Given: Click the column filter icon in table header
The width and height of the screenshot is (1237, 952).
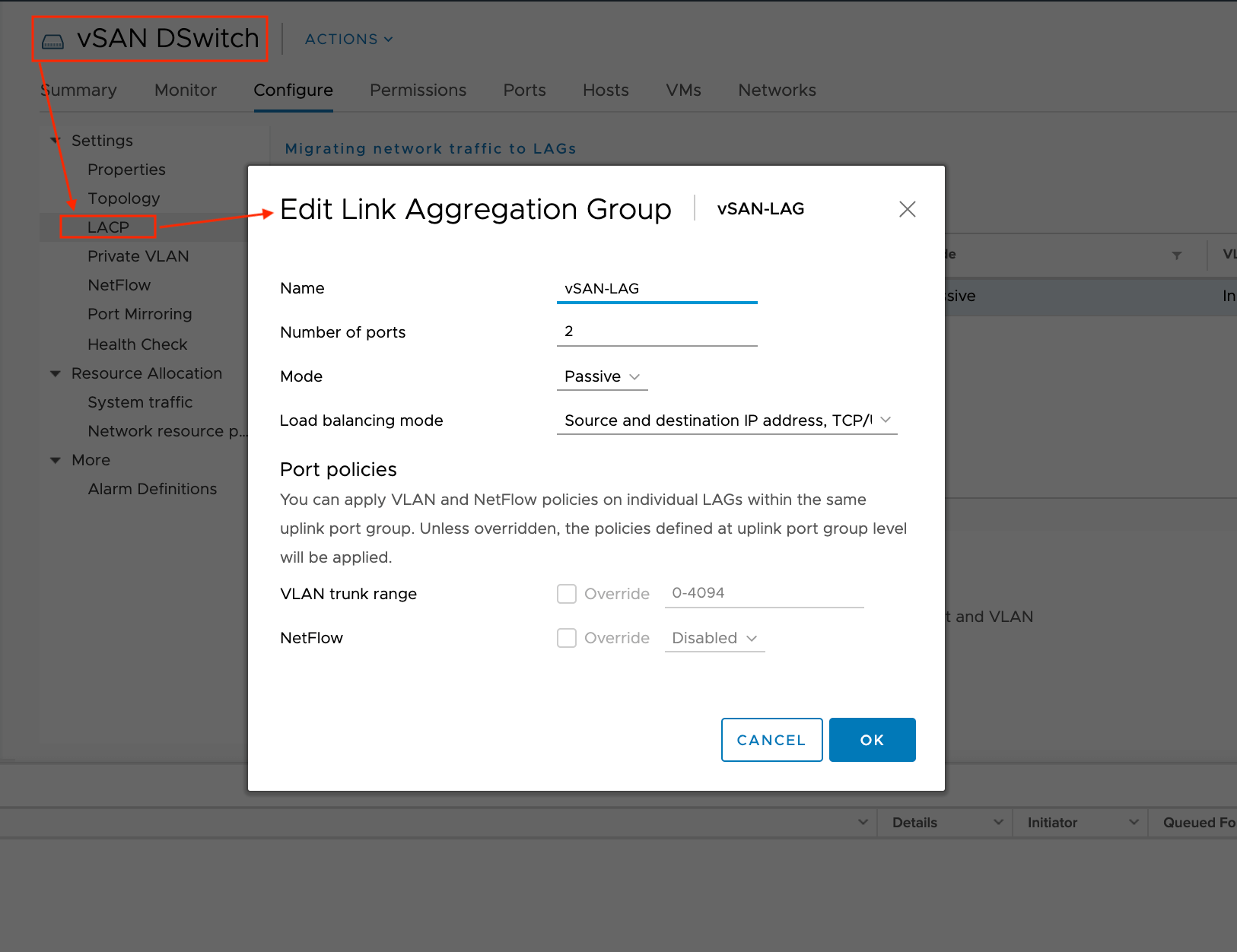Looking at the screenshot, I should point(1176,255).
